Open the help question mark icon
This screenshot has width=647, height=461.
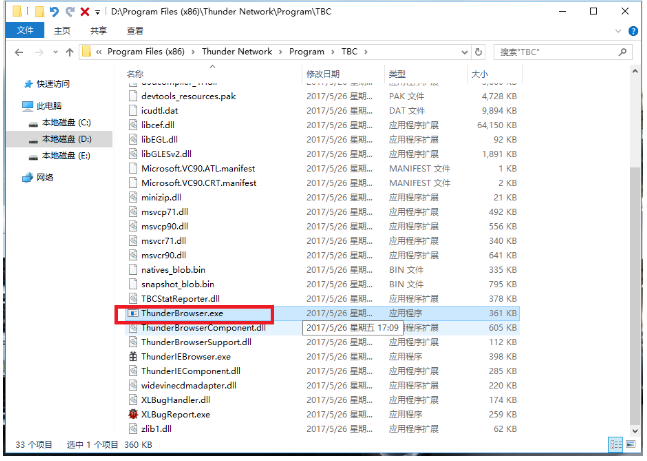[x=633, y=31]
